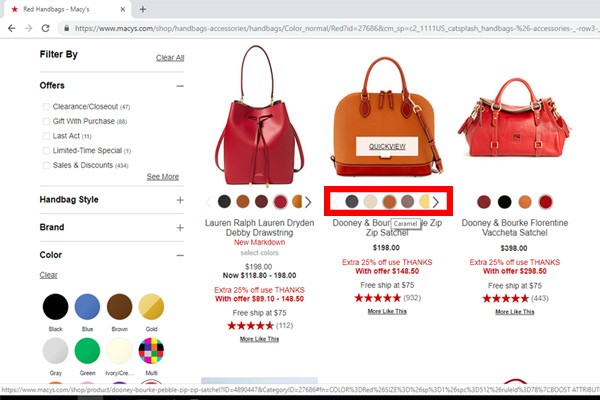Viewport: 600px width, 400px height.
Task: Collapse the Offers filter section
Action: [180, 86]
